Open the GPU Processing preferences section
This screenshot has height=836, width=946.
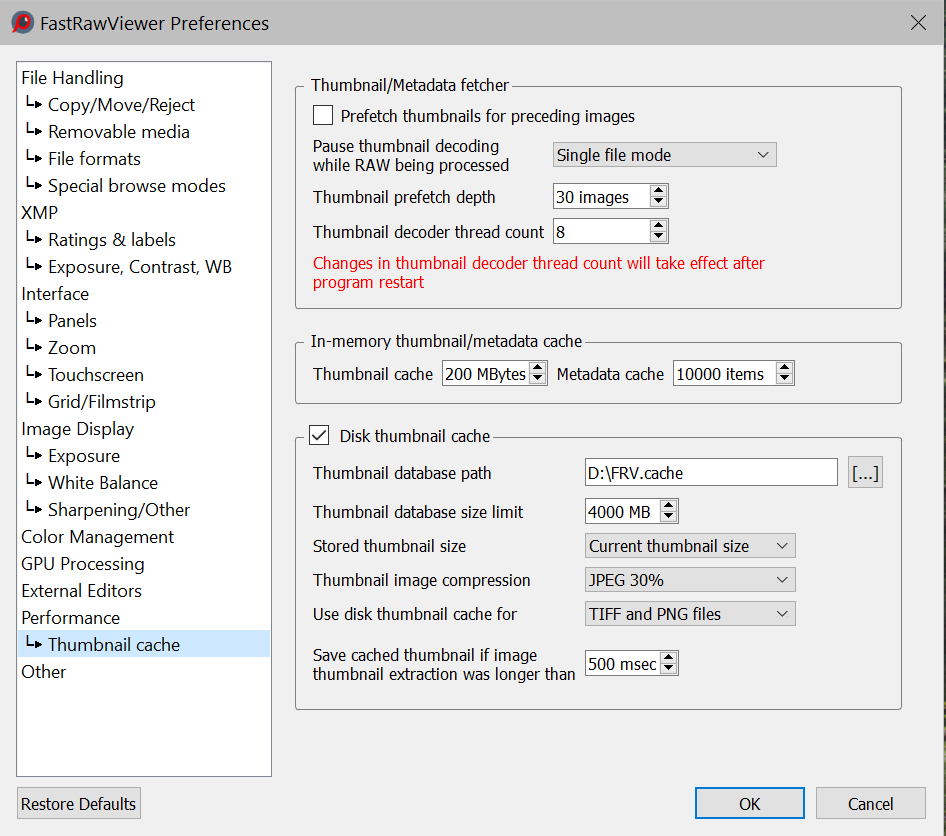pos(82,564)
